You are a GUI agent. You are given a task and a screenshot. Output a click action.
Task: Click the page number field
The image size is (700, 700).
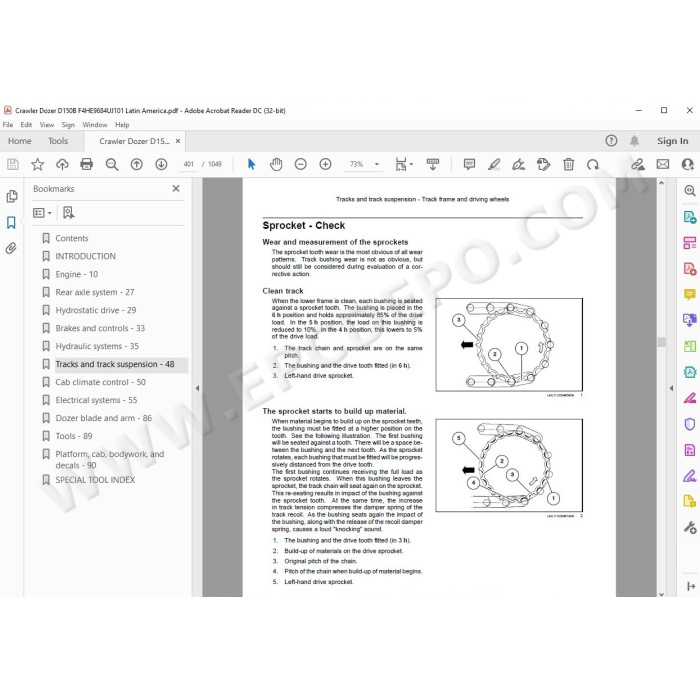(x=189, y=164)
